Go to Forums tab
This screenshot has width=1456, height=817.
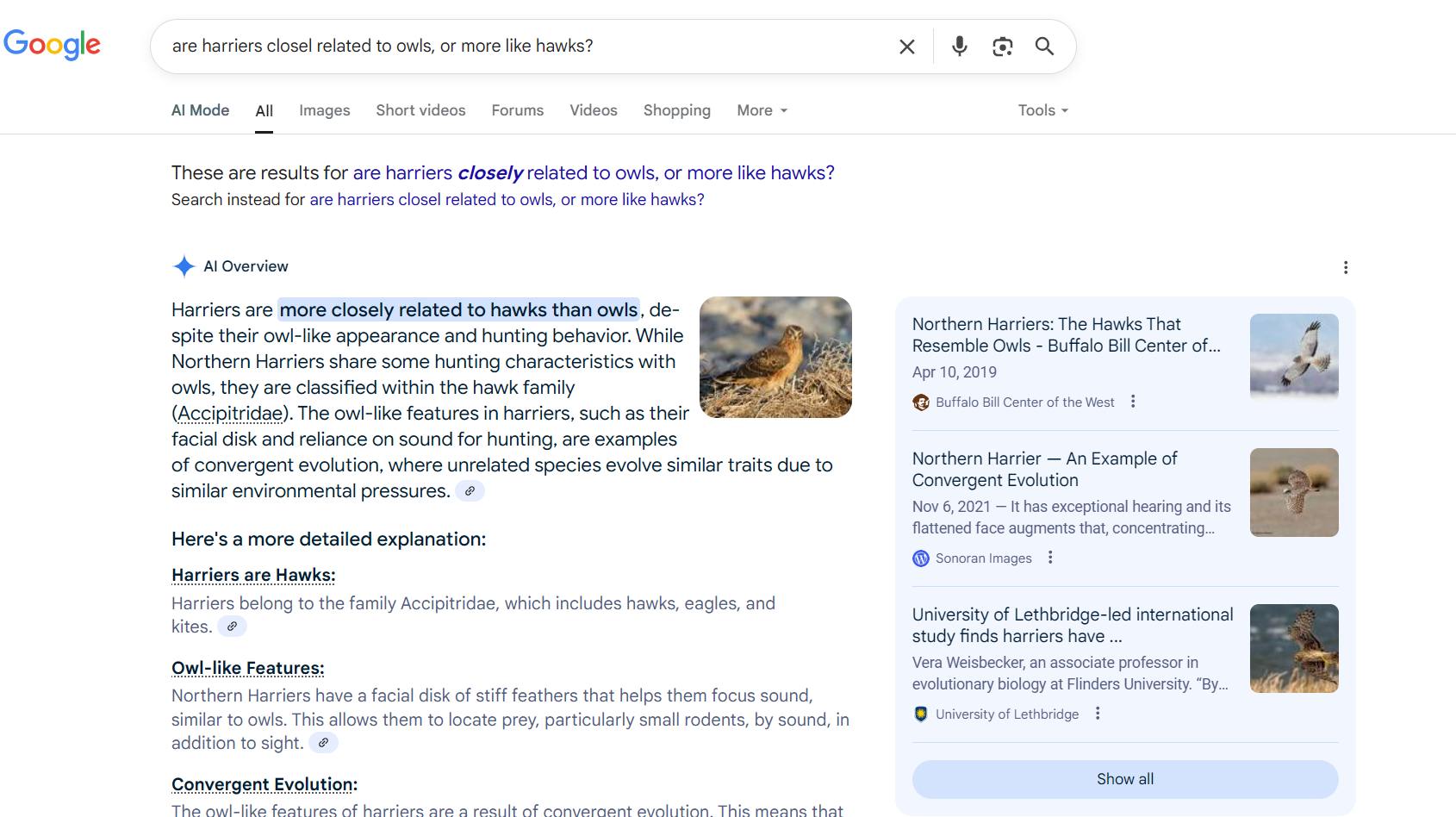point(518,110)
